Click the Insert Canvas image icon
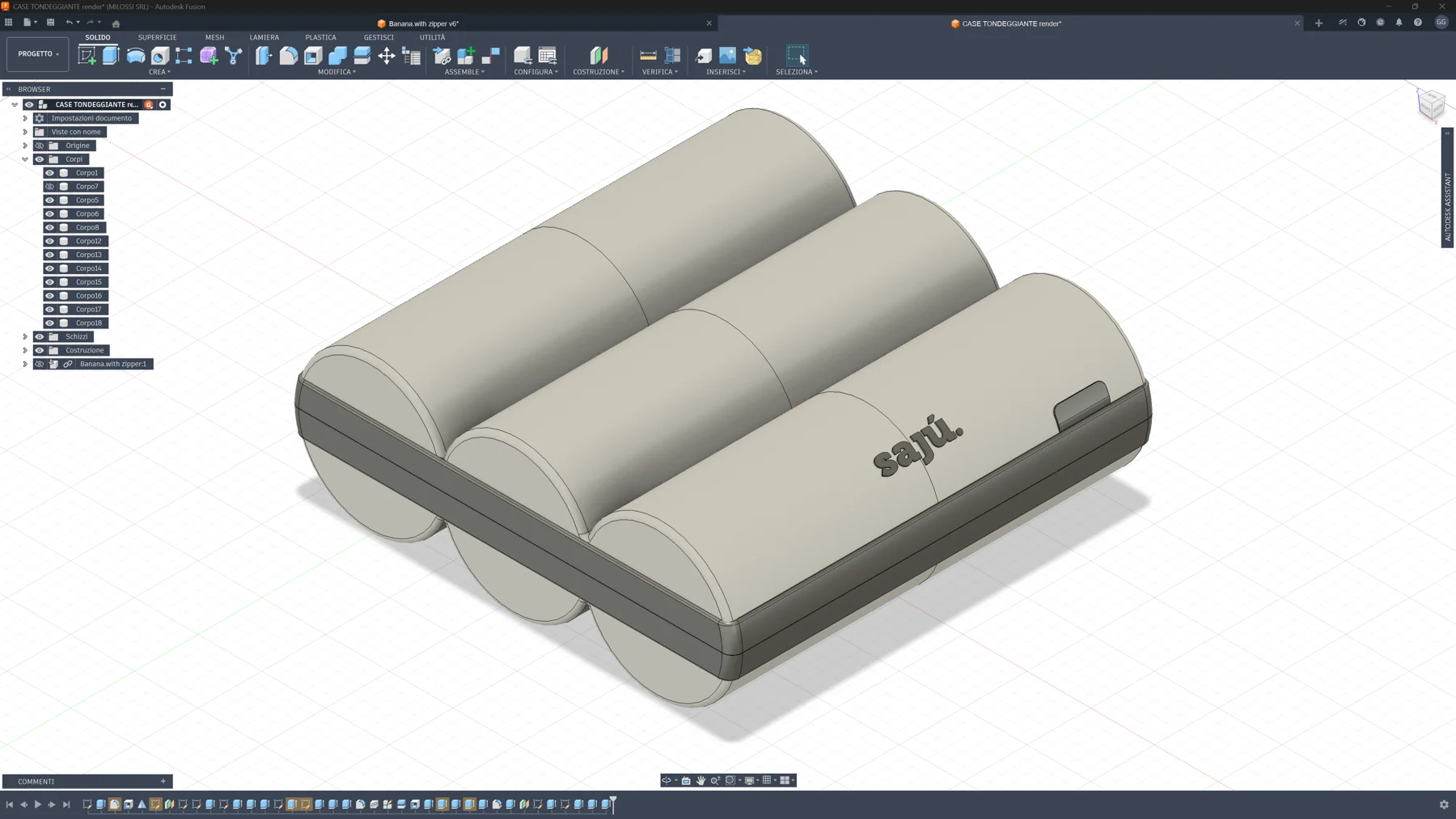The image size is (1456, 819). pyautogui.click(x=728, y=55)
